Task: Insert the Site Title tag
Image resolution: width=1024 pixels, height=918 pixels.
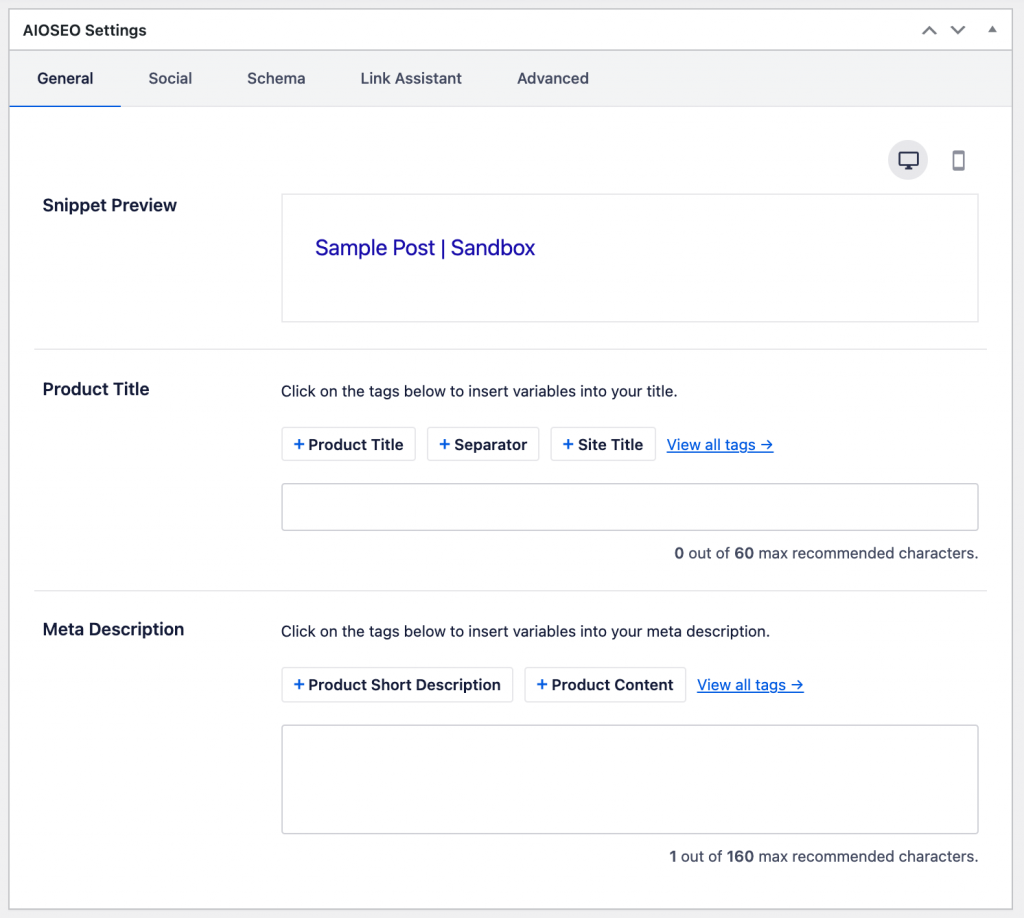Action: coord(603,445)
